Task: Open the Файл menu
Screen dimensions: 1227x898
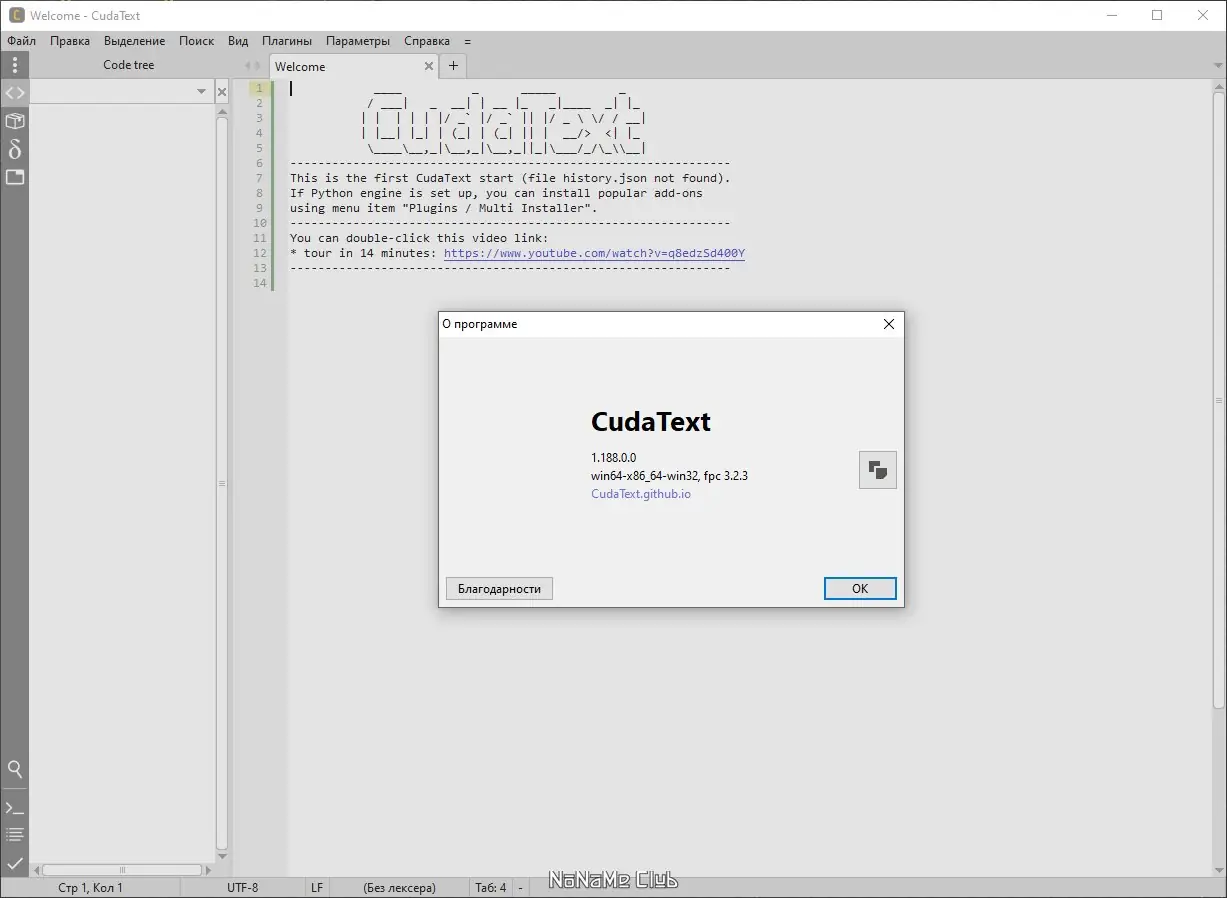Action: click(x=21, y=41)
